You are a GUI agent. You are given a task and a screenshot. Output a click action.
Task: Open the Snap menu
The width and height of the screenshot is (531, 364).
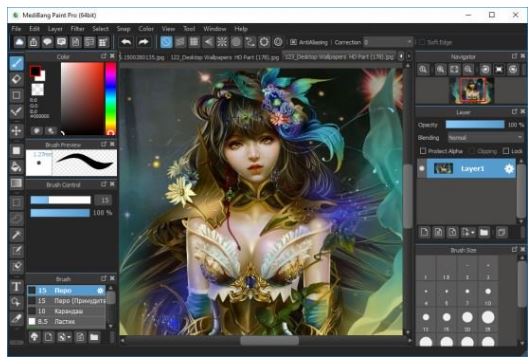124,29
